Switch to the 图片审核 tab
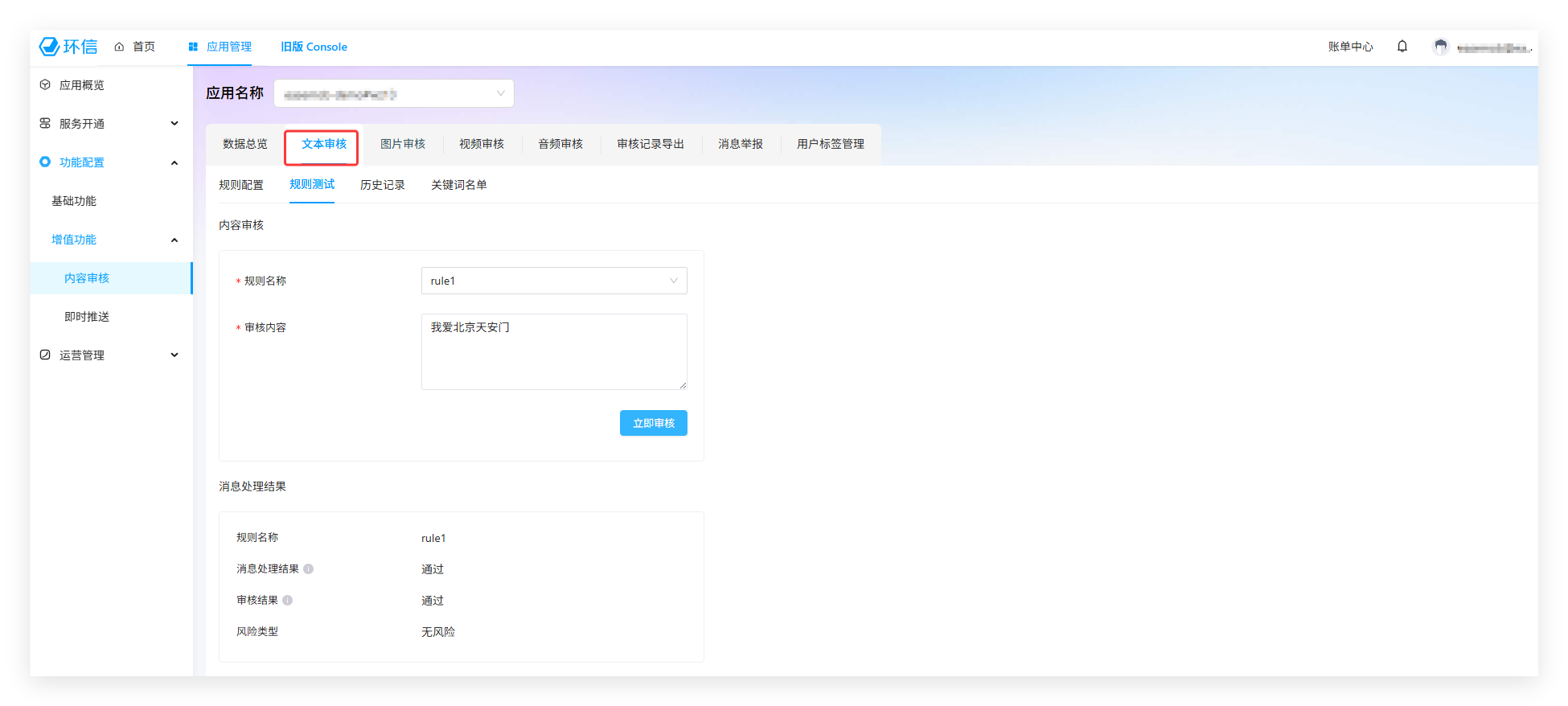This screenshot has width=1568, height=706. (403, 144)
